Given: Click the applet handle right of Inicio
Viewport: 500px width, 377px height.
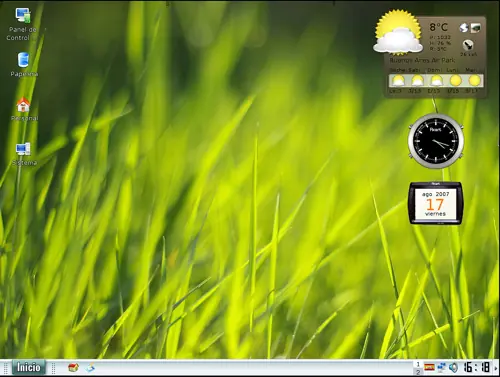Looking at the screenshot, I should coord(53,368).
